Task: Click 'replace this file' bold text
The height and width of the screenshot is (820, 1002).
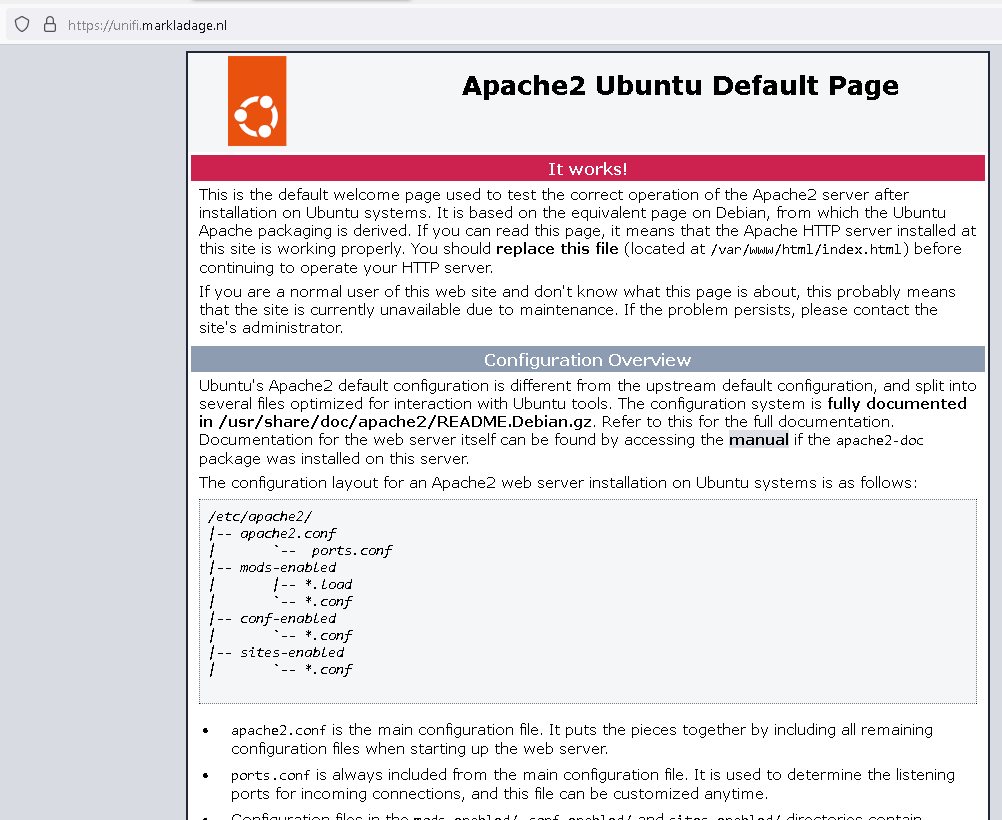Action: [x=557, y=249]
